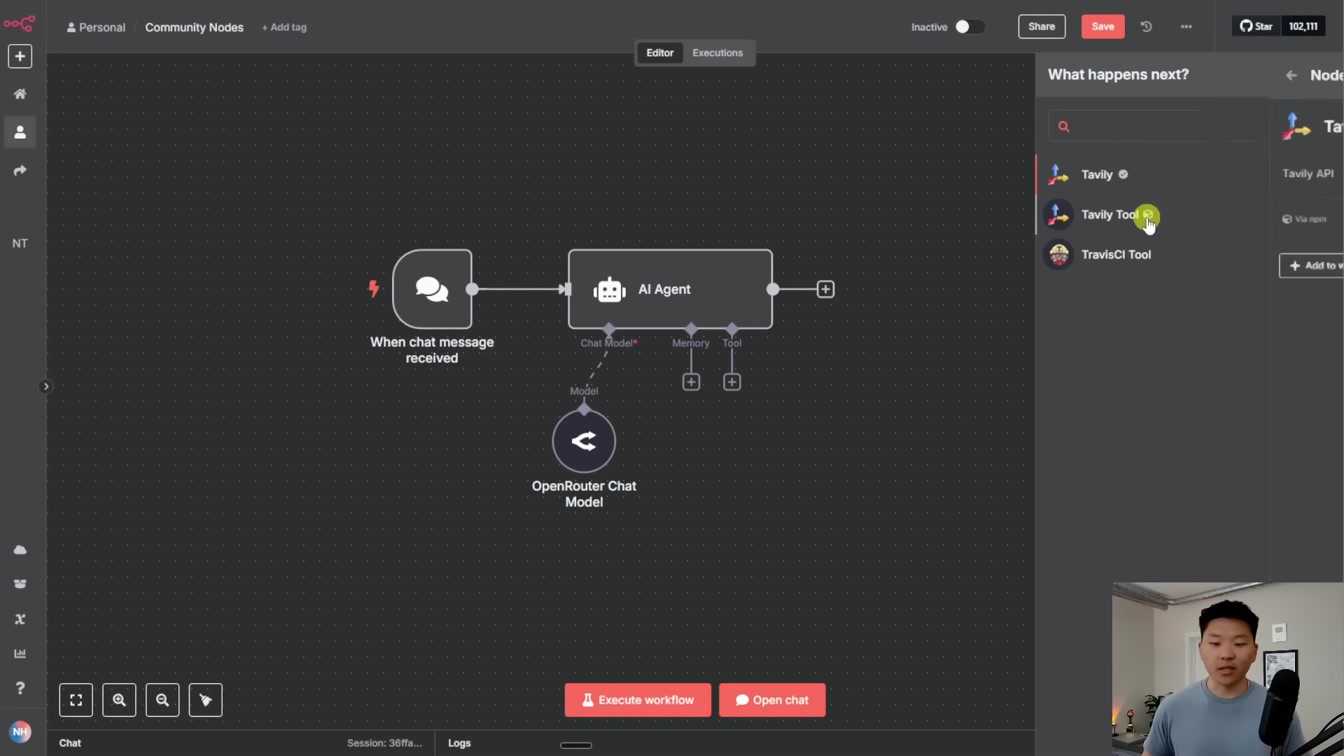The image size is (1344, 756).
Task: Open the three-dot workflow menu
Action: 1186,27
